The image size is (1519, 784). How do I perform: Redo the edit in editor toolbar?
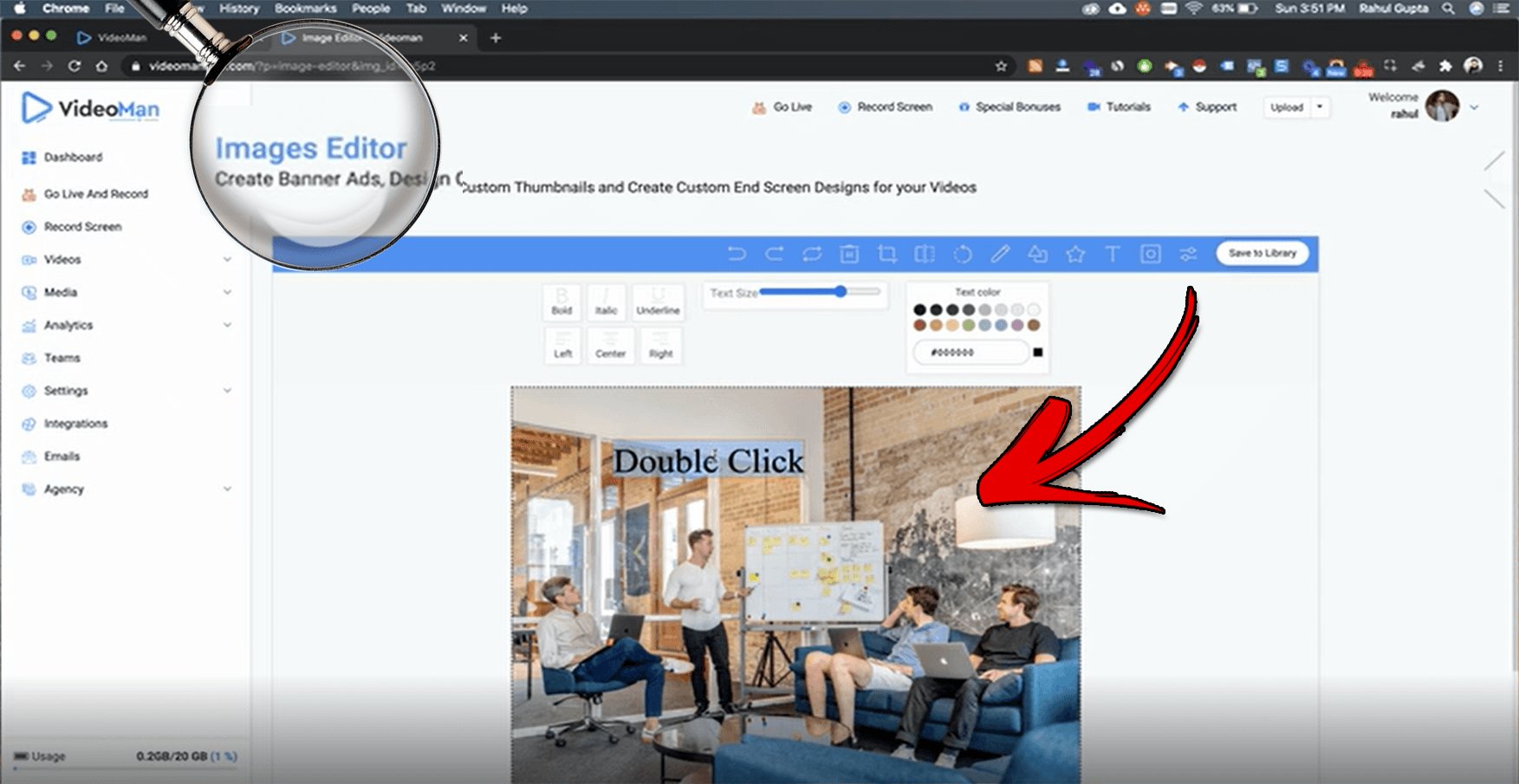[774, 254]
